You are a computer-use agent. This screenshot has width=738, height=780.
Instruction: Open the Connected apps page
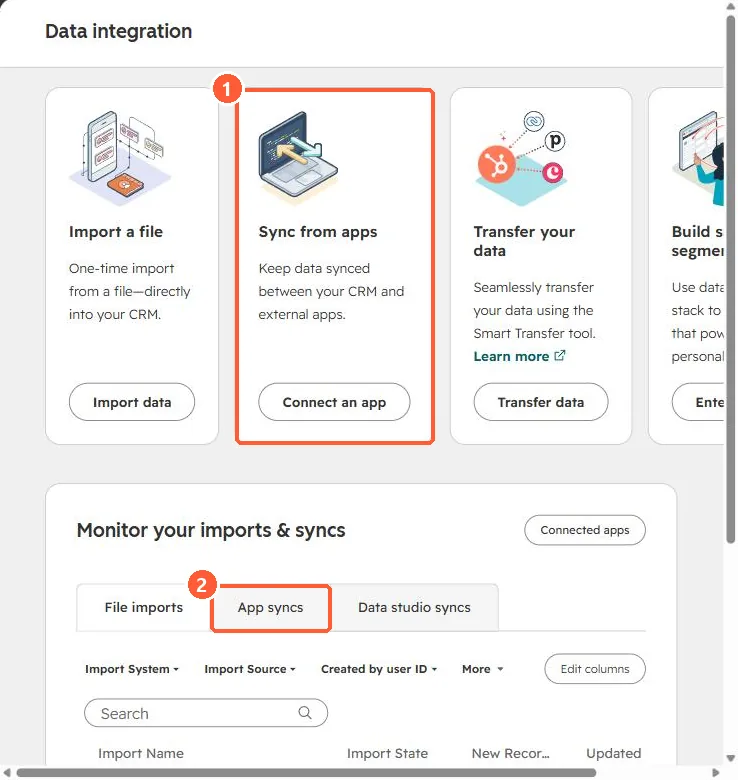coord(585,530)
